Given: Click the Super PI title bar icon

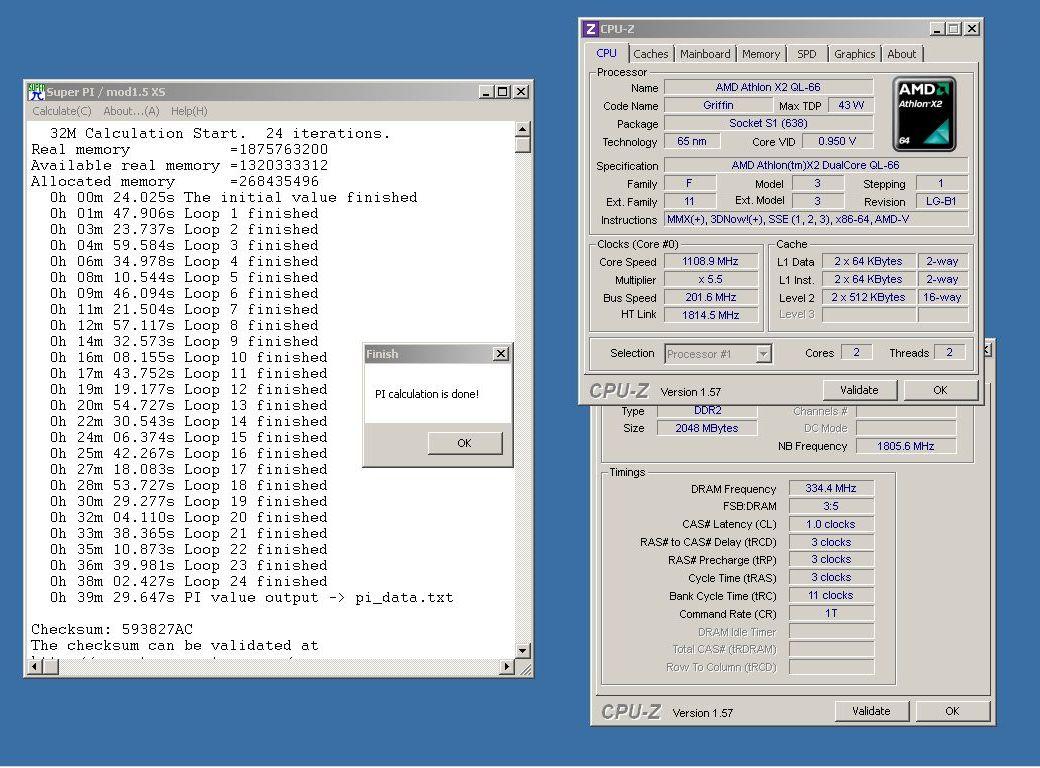Looking at the screenshot, I should pos(36,92).
